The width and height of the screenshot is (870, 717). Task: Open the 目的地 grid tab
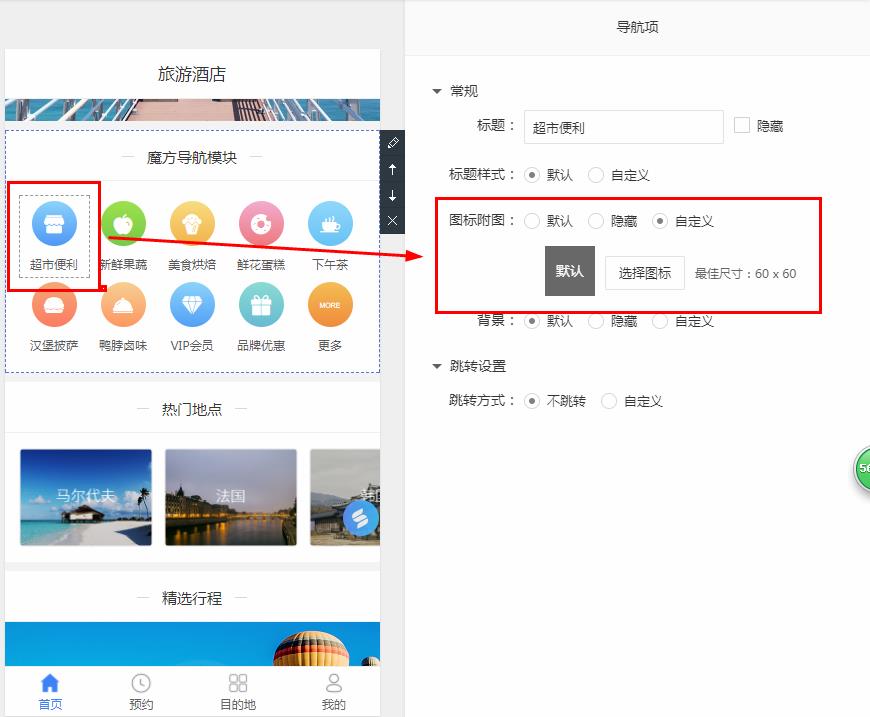tap(238, 692)
